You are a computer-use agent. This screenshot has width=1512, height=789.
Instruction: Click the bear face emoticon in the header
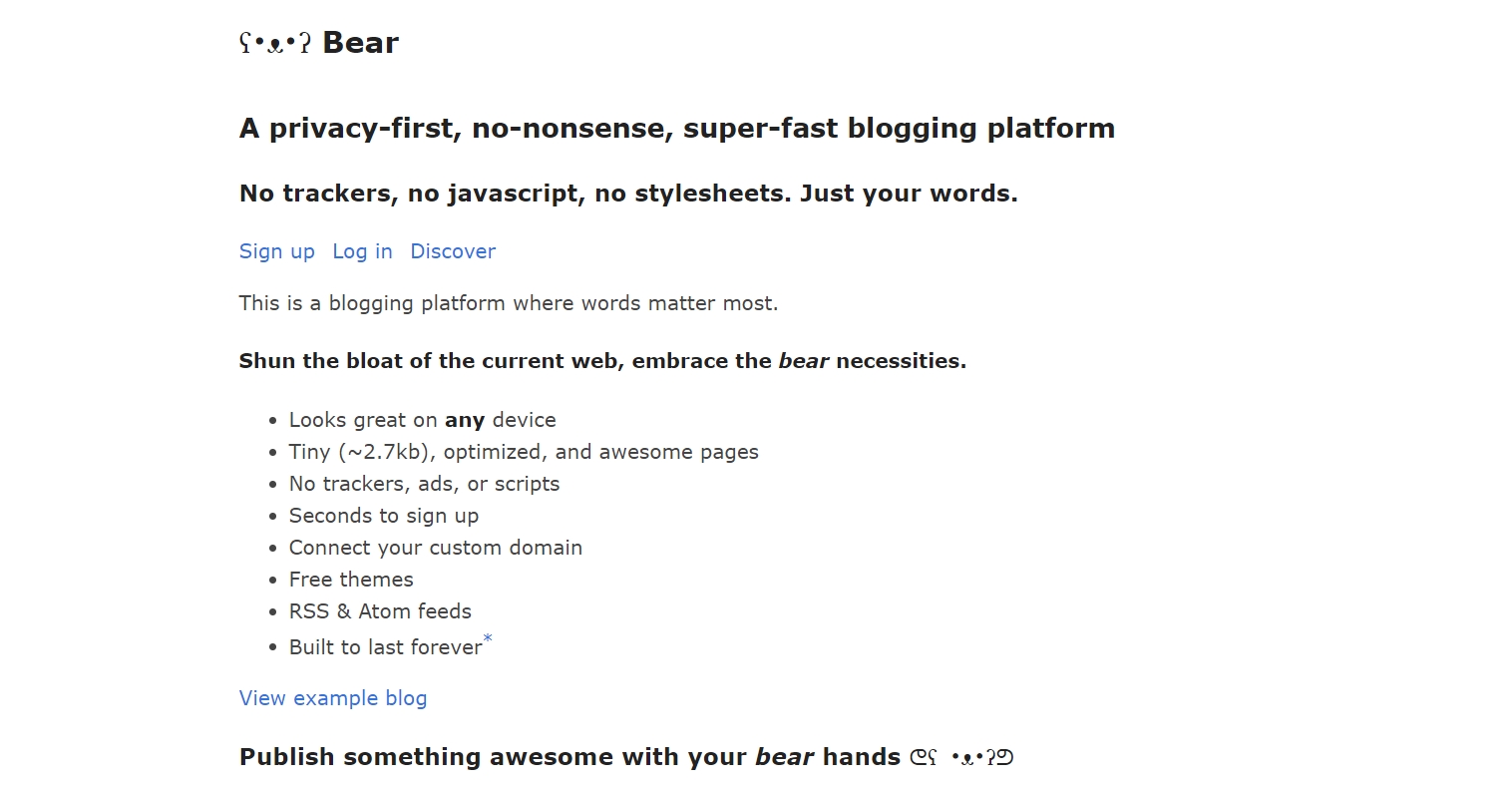point(273,42)
